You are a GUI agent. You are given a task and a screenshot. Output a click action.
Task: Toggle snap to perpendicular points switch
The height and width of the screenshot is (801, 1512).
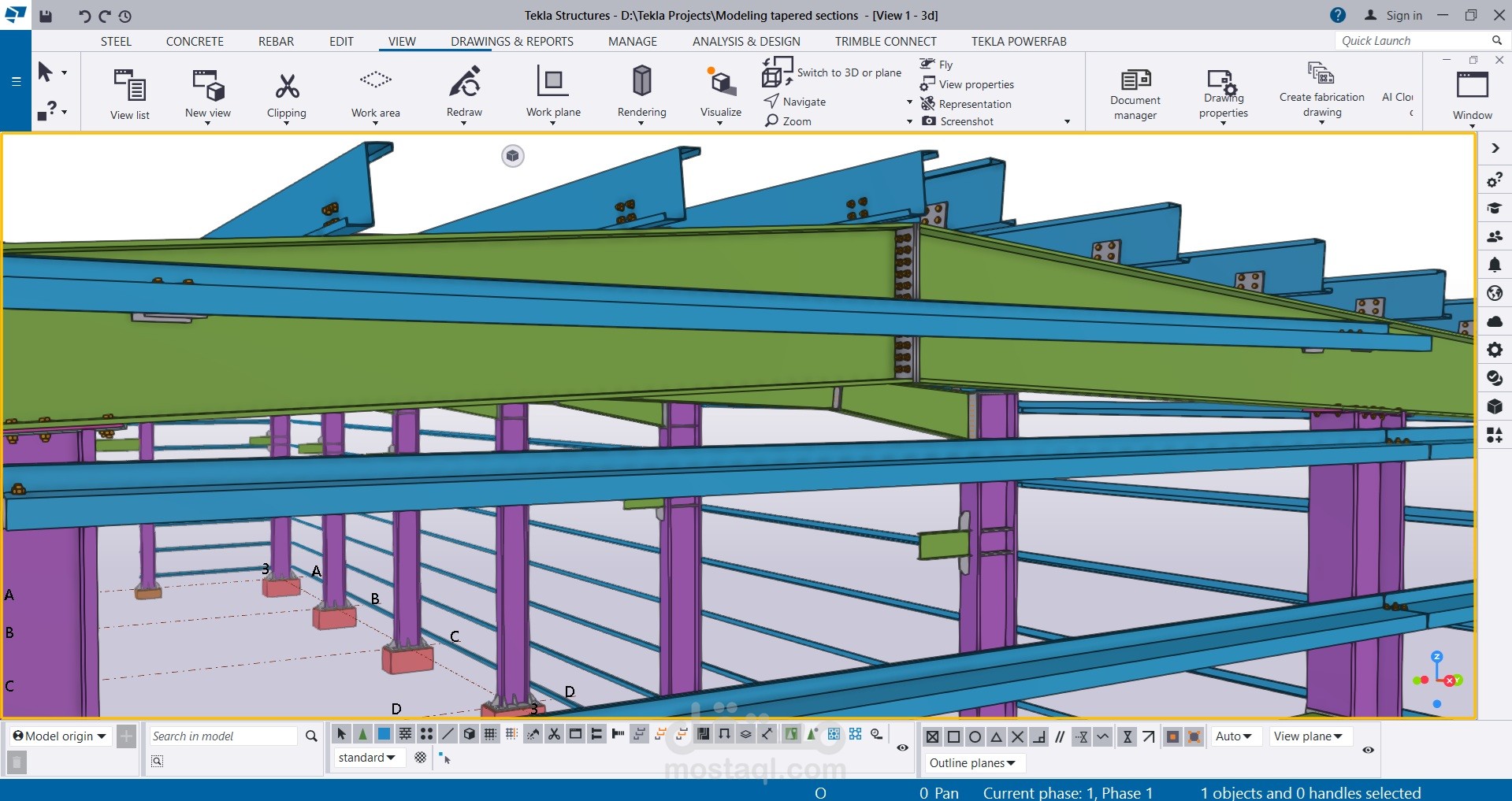tap(1038, 736)
